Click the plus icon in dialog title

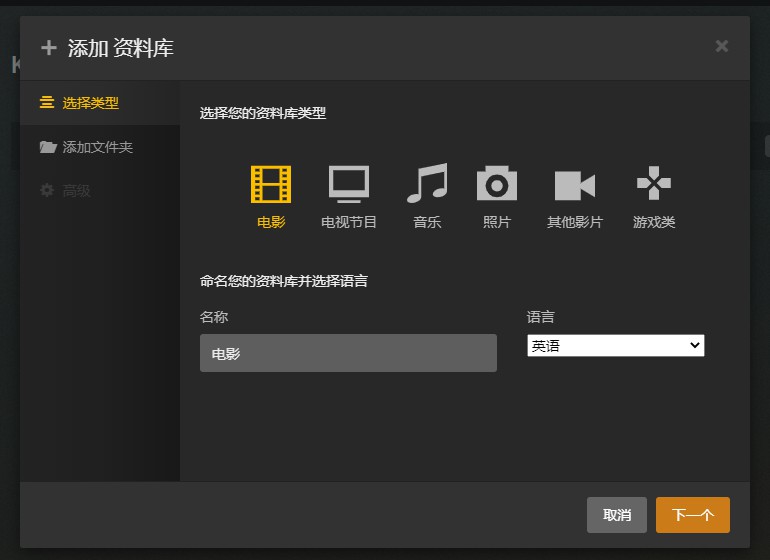(x=48, y=48)
